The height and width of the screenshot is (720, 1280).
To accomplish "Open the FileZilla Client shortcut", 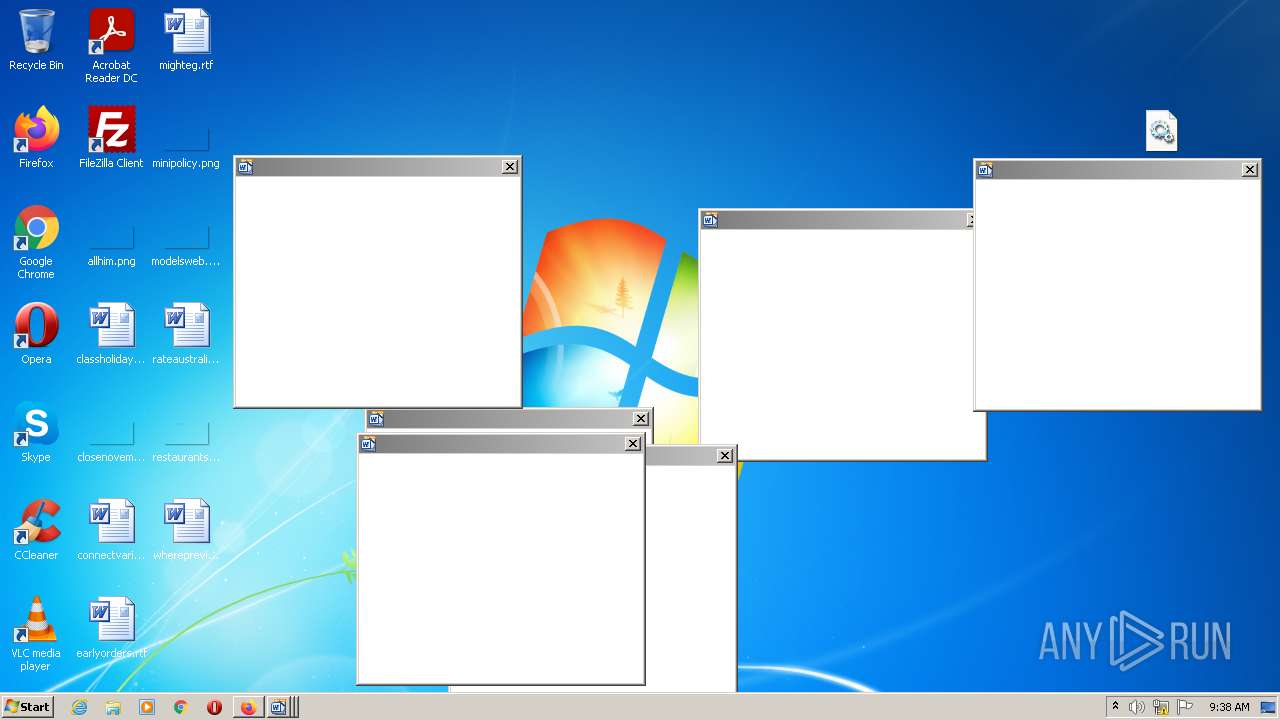I will click(x=111, y=137).
